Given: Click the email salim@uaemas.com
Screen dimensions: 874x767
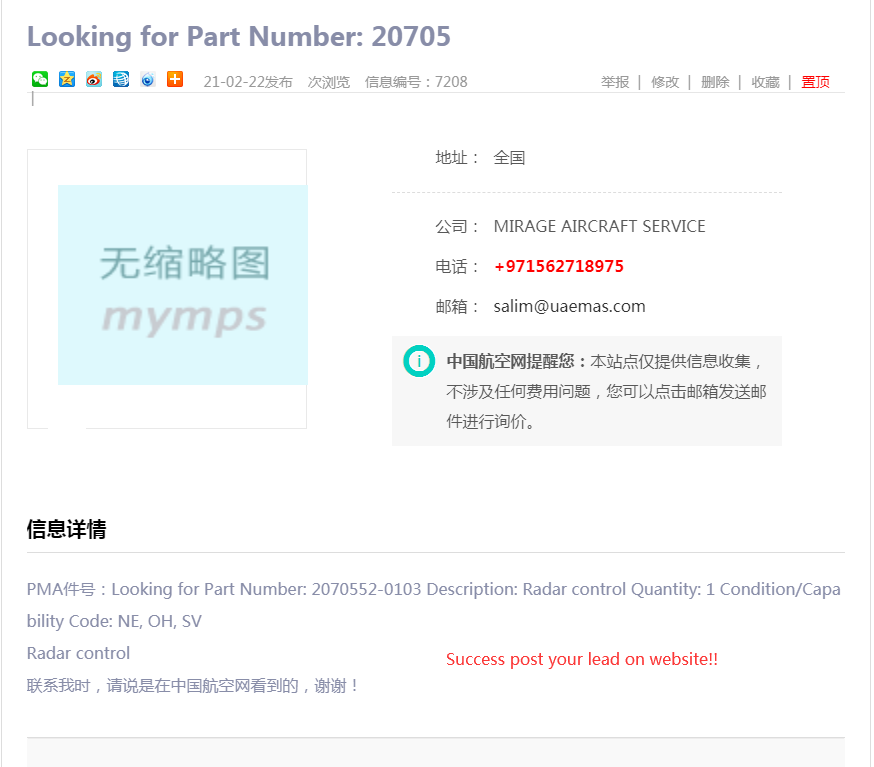Looking at the screenshot, I should (x=569, y=307).
